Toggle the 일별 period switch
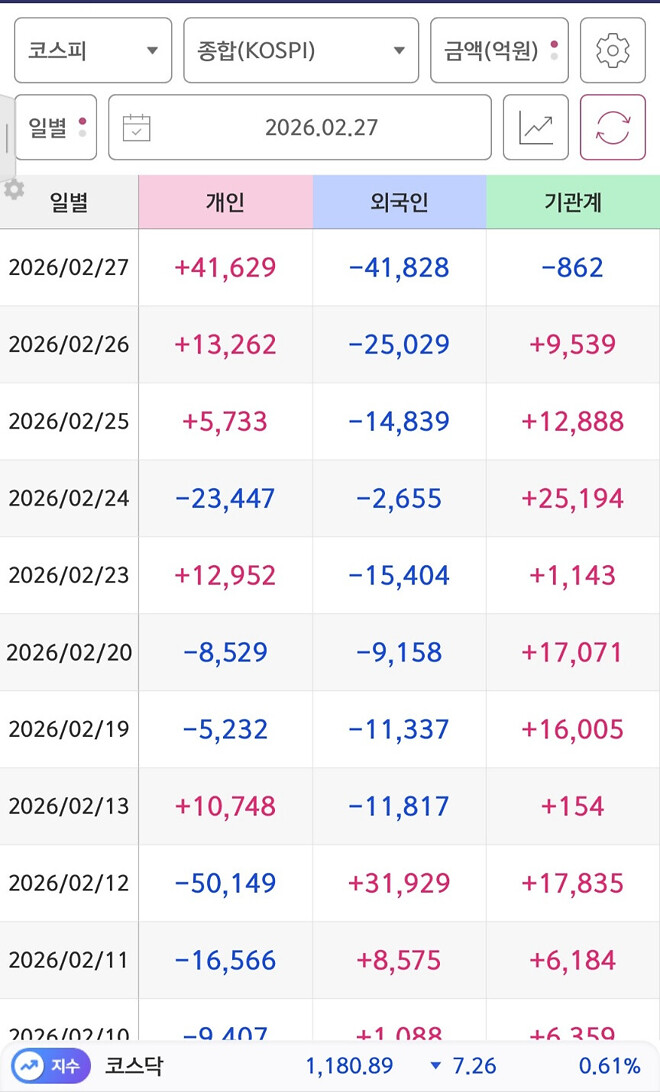Viewport: 660px width, 1092px height. 56,127
